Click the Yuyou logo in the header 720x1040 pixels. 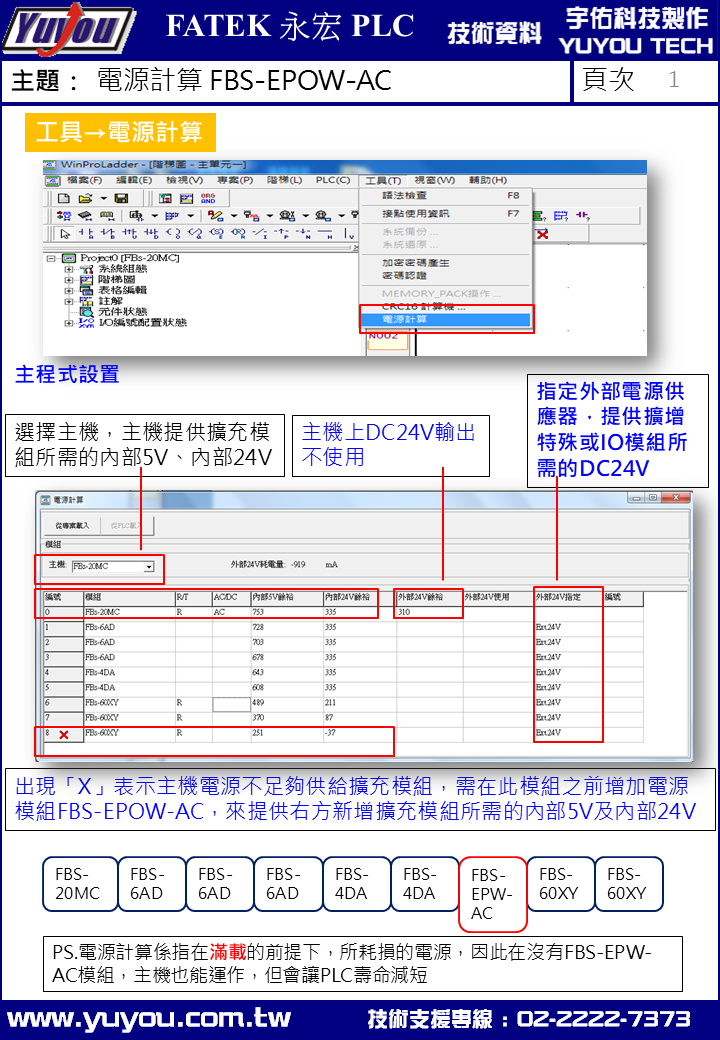(x=68, y=30)
